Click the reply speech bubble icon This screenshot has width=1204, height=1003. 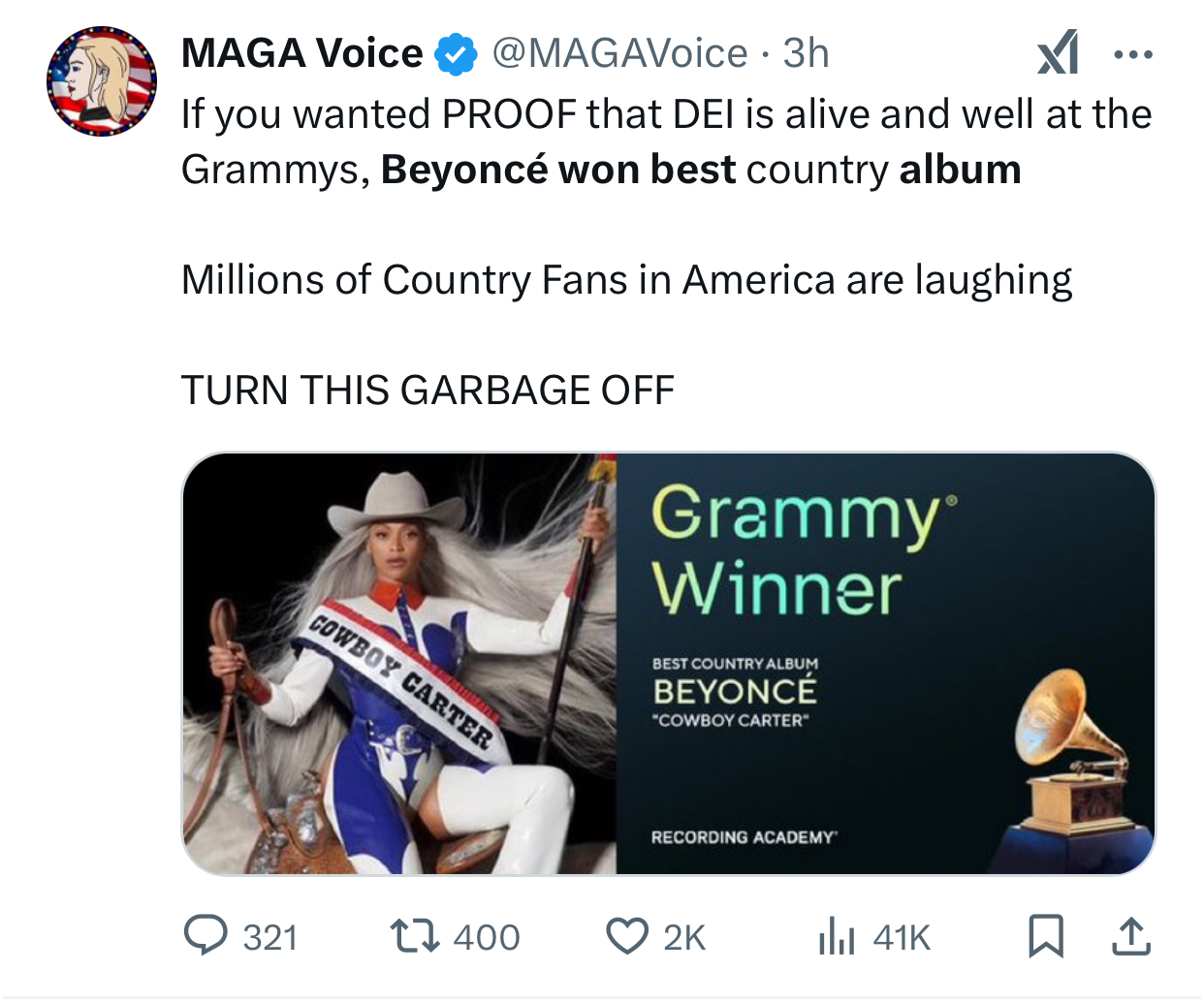click(206, 936)
